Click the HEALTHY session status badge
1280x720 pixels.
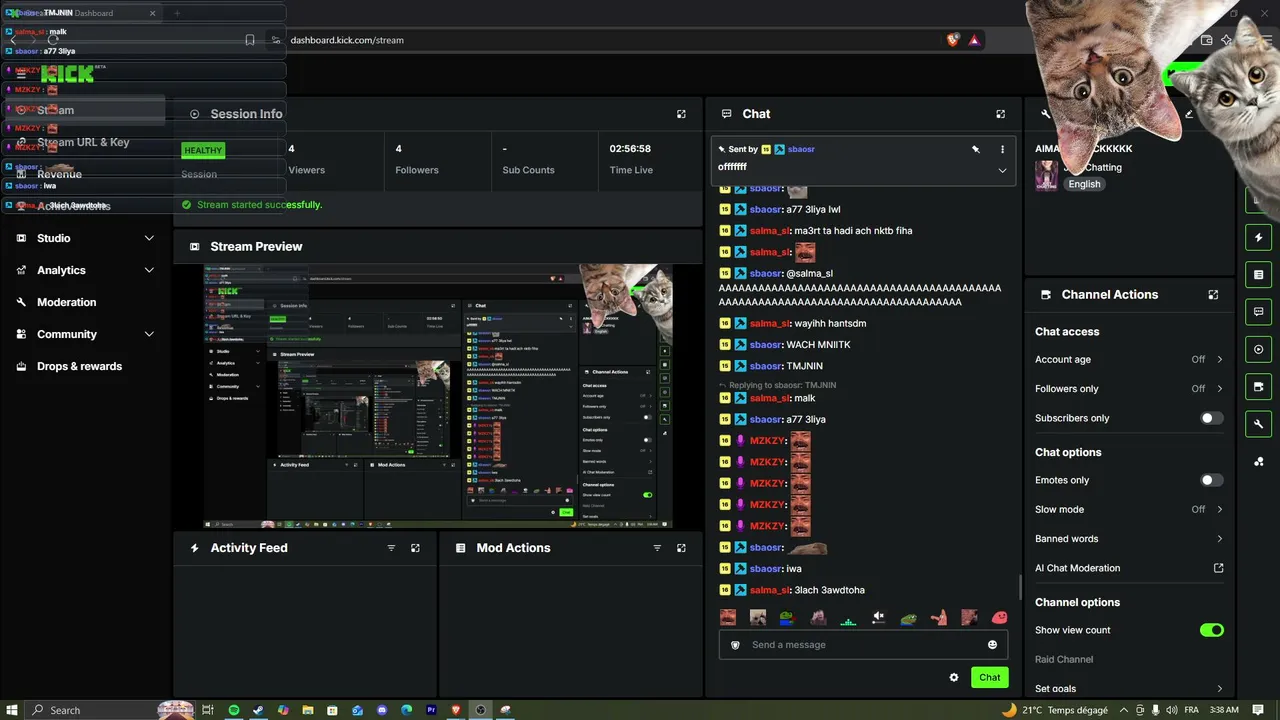pos(203,150)
